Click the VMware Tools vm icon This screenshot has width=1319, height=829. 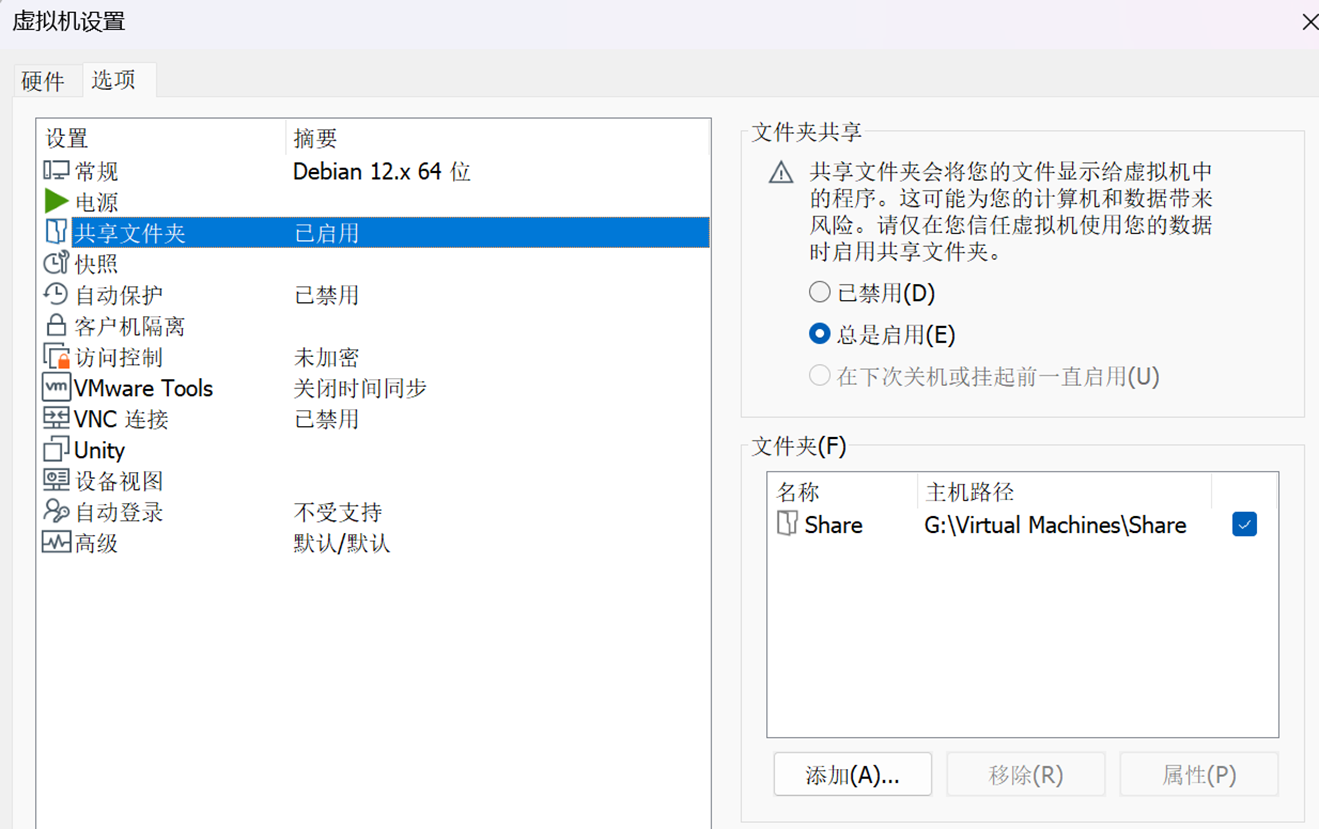tap(56, 388)
